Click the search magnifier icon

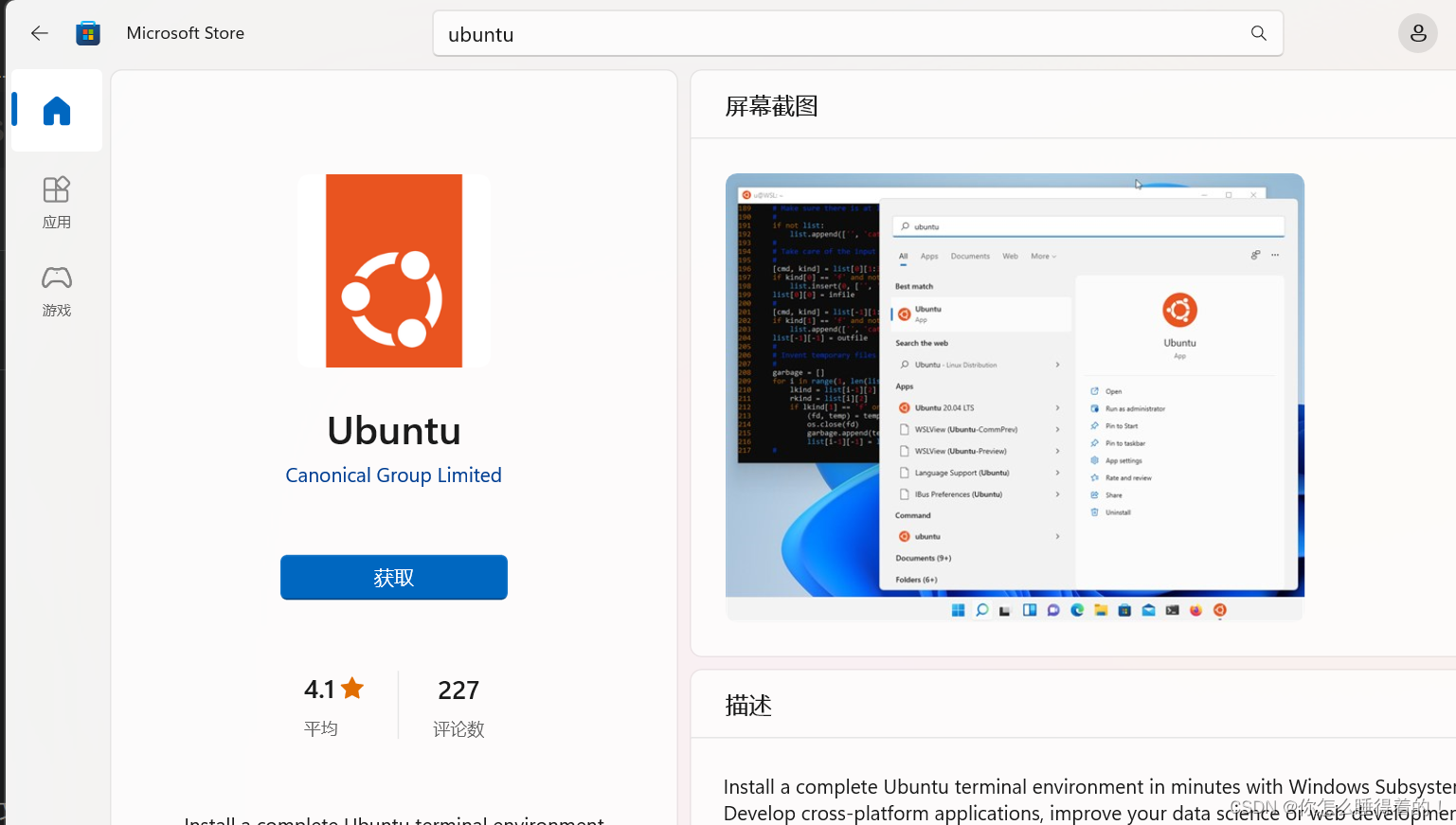tap(1258, 32)
